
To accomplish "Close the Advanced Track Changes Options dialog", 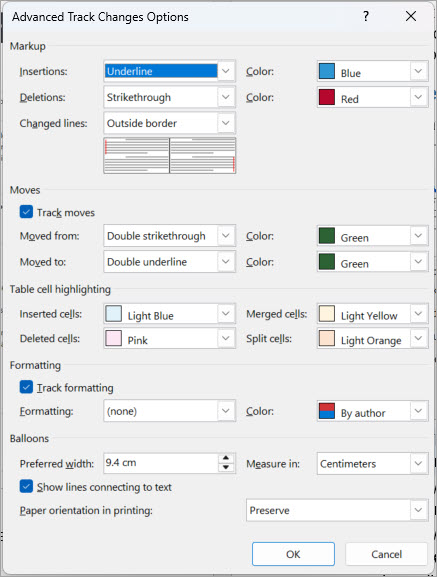I will [411, 16].
